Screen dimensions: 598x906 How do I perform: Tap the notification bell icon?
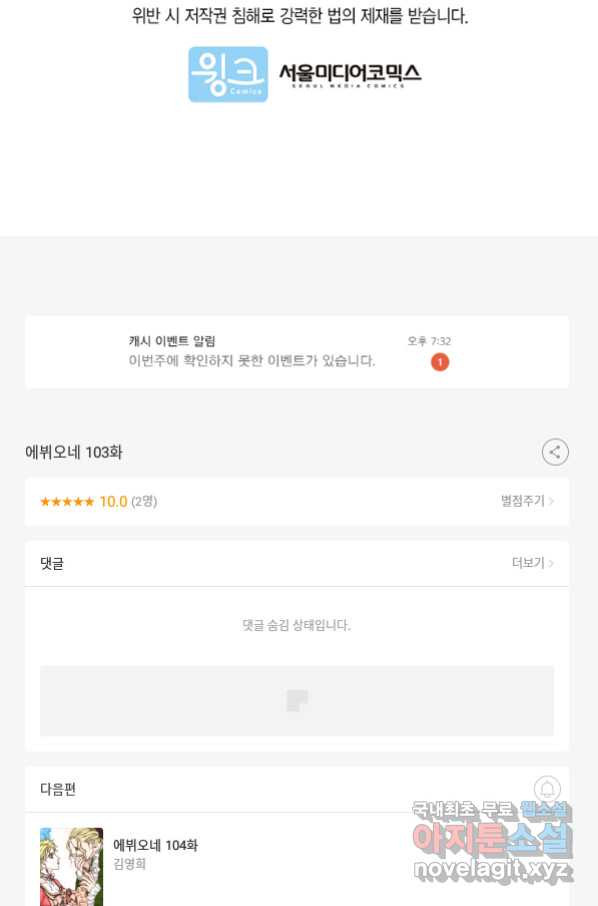547,789
